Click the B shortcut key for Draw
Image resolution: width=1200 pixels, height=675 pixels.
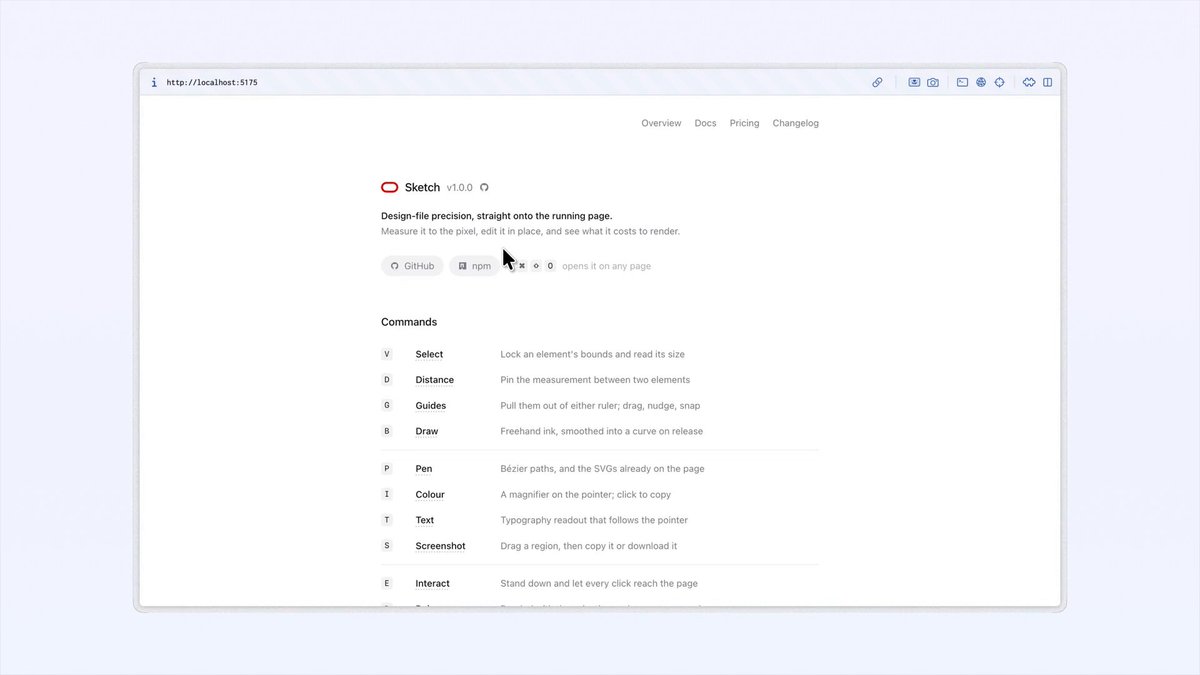click(387, 432)
